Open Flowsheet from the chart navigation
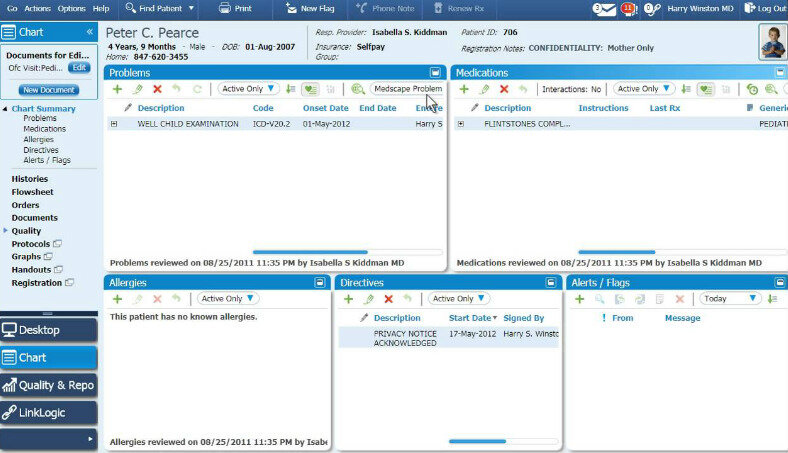 (x=32, y=192)
